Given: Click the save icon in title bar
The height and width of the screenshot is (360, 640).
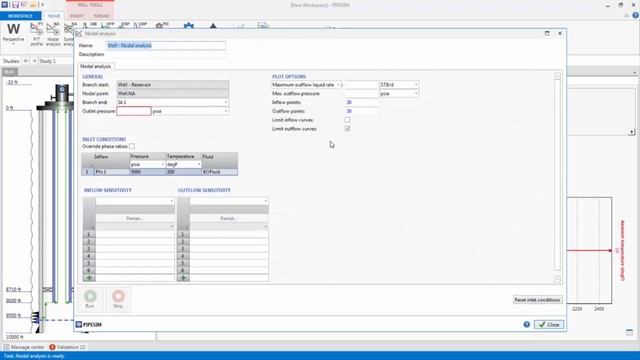Looking at the screenshot, I should click(15, 5).
